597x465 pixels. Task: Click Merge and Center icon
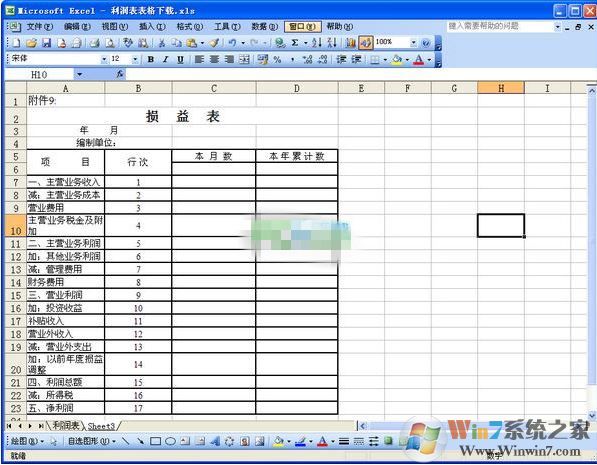244,59
